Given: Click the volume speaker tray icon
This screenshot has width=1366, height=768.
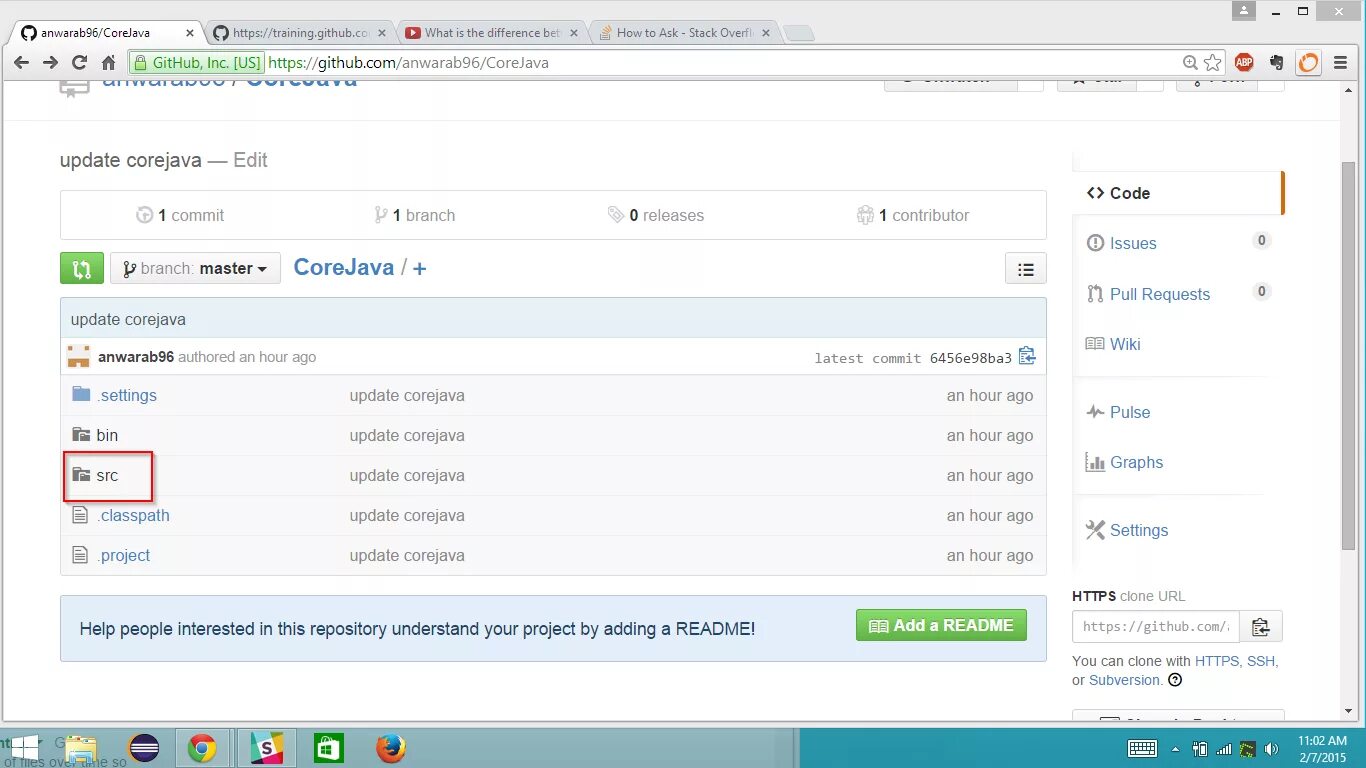Looking at the screenshot, I should coord(1272,748).
